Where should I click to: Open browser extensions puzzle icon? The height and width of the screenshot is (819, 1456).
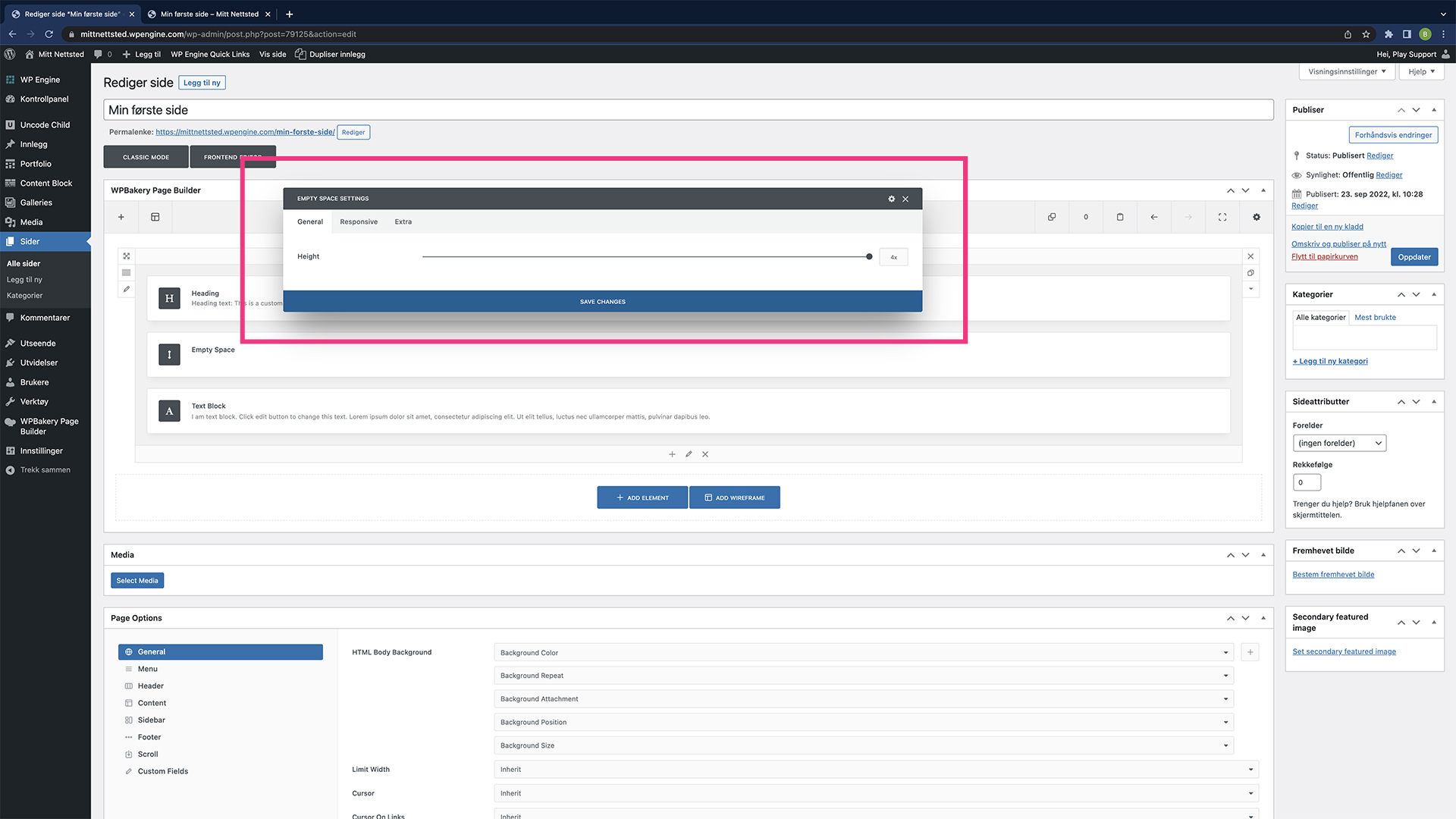coord(1389,34)
